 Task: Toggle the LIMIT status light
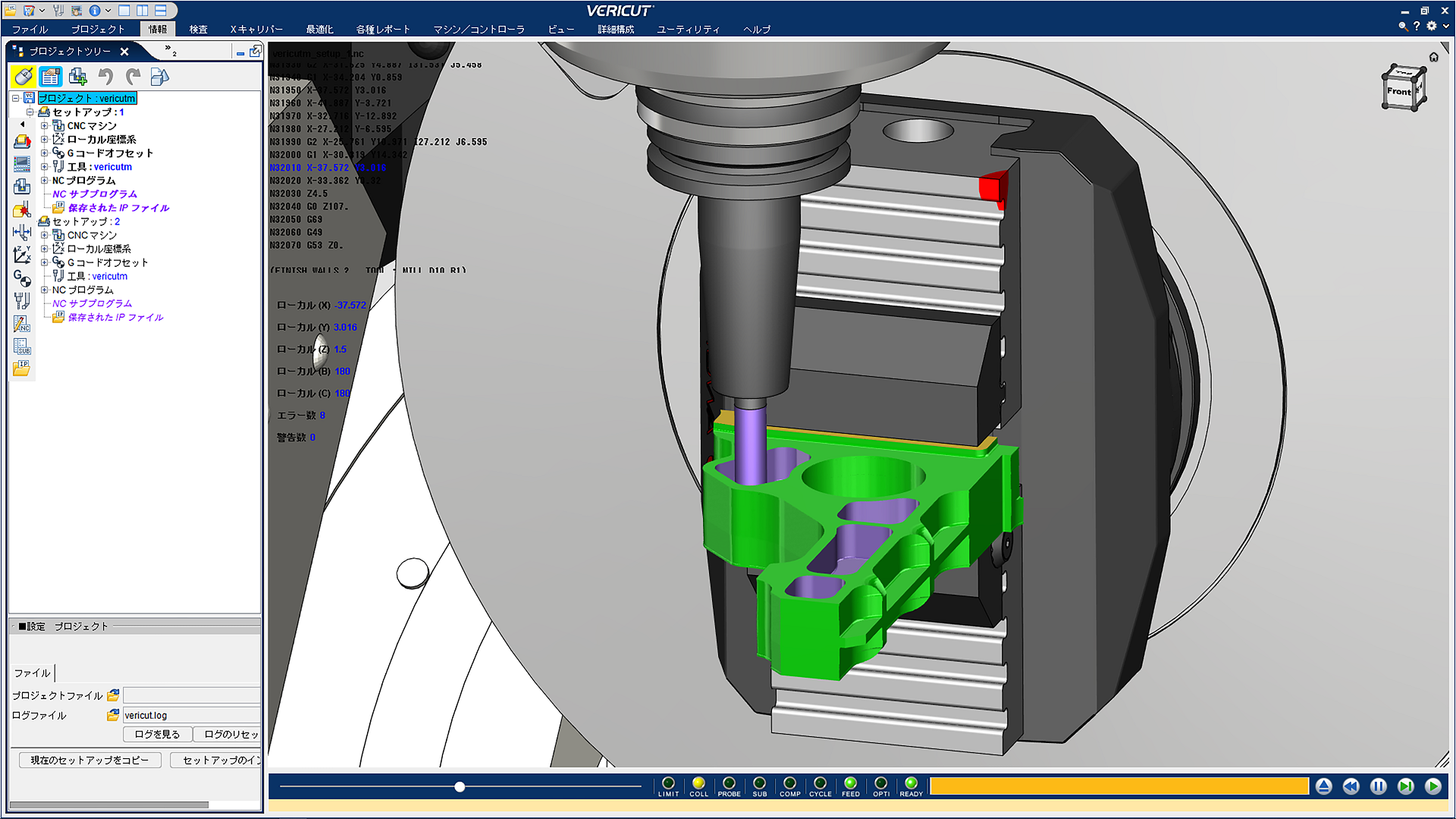point(668,783)
